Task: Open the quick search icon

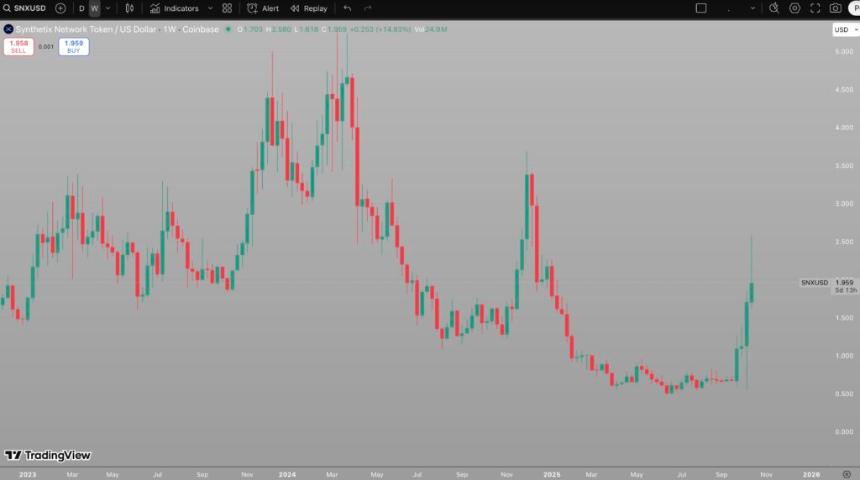Action: point(774,8)
